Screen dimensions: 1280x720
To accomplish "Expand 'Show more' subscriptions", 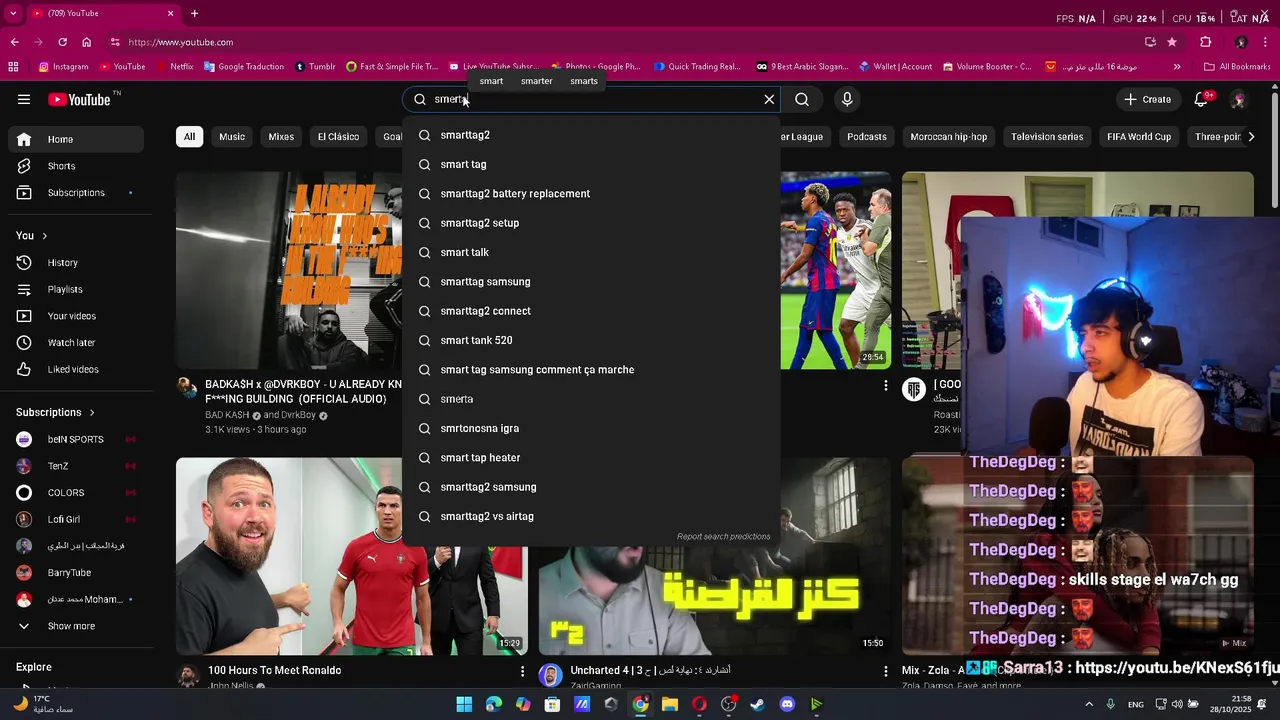I will click(75, 626).
